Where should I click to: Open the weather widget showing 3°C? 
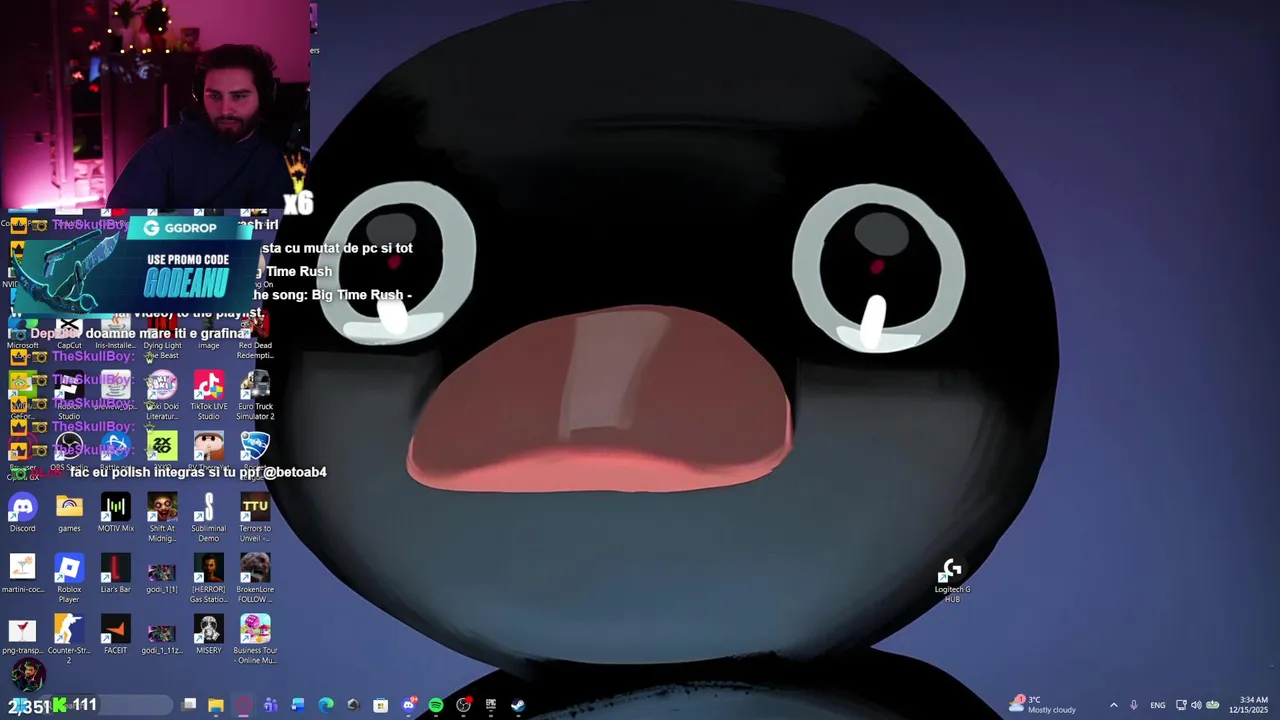(x=1044, y=705)
